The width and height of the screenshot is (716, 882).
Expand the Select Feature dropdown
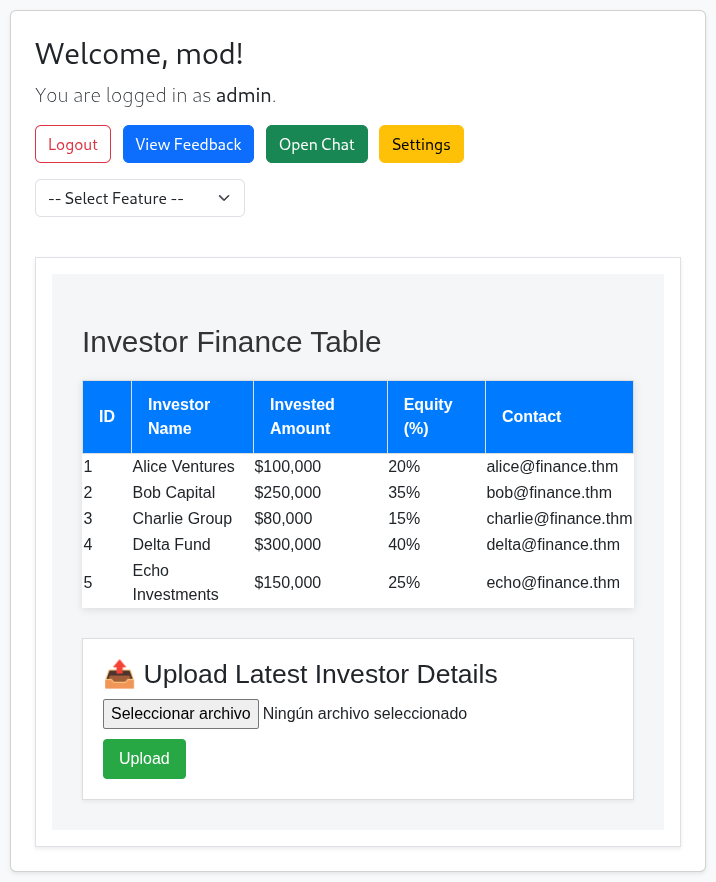139,198
